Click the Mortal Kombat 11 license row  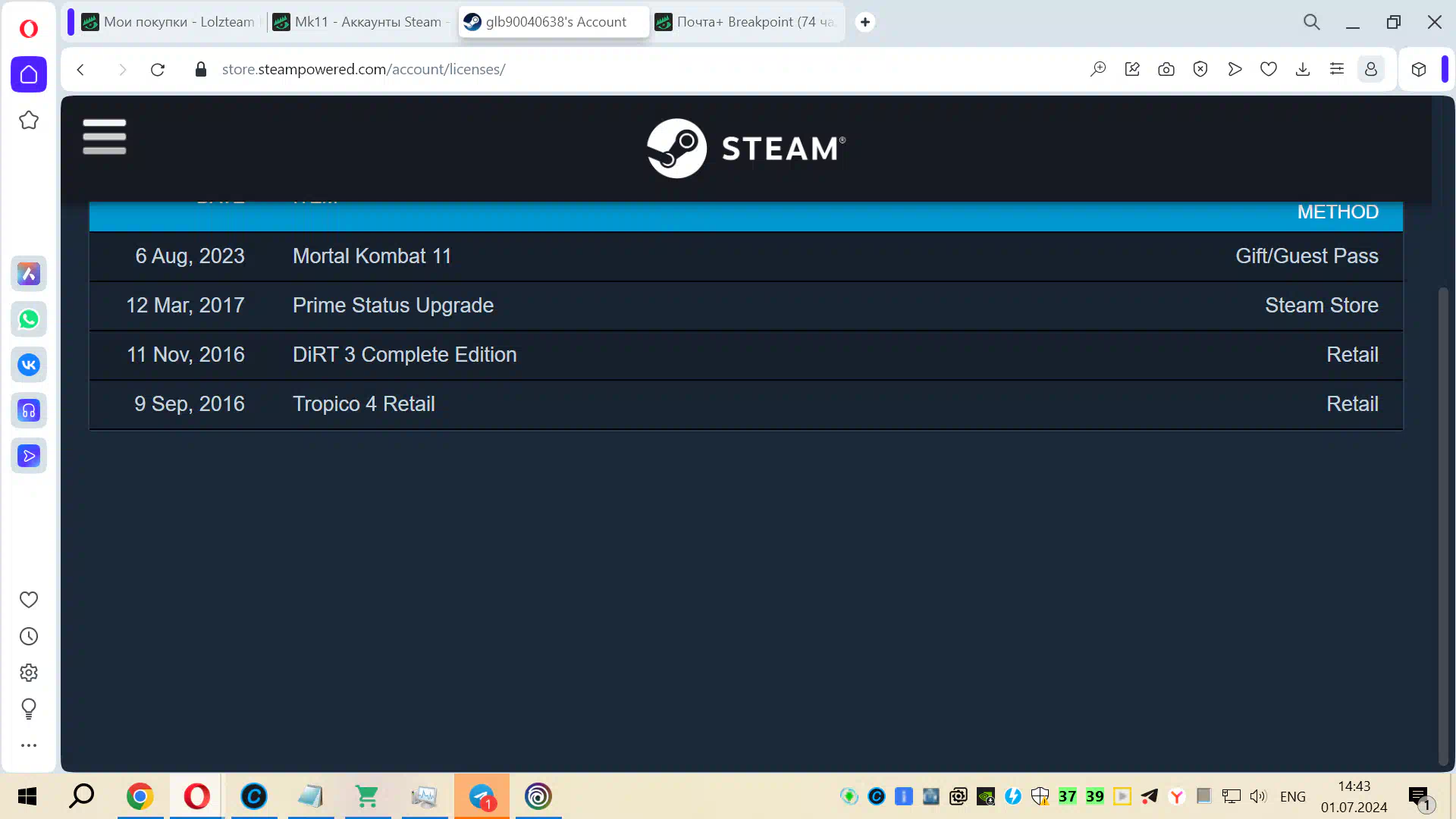pos(746,256)
